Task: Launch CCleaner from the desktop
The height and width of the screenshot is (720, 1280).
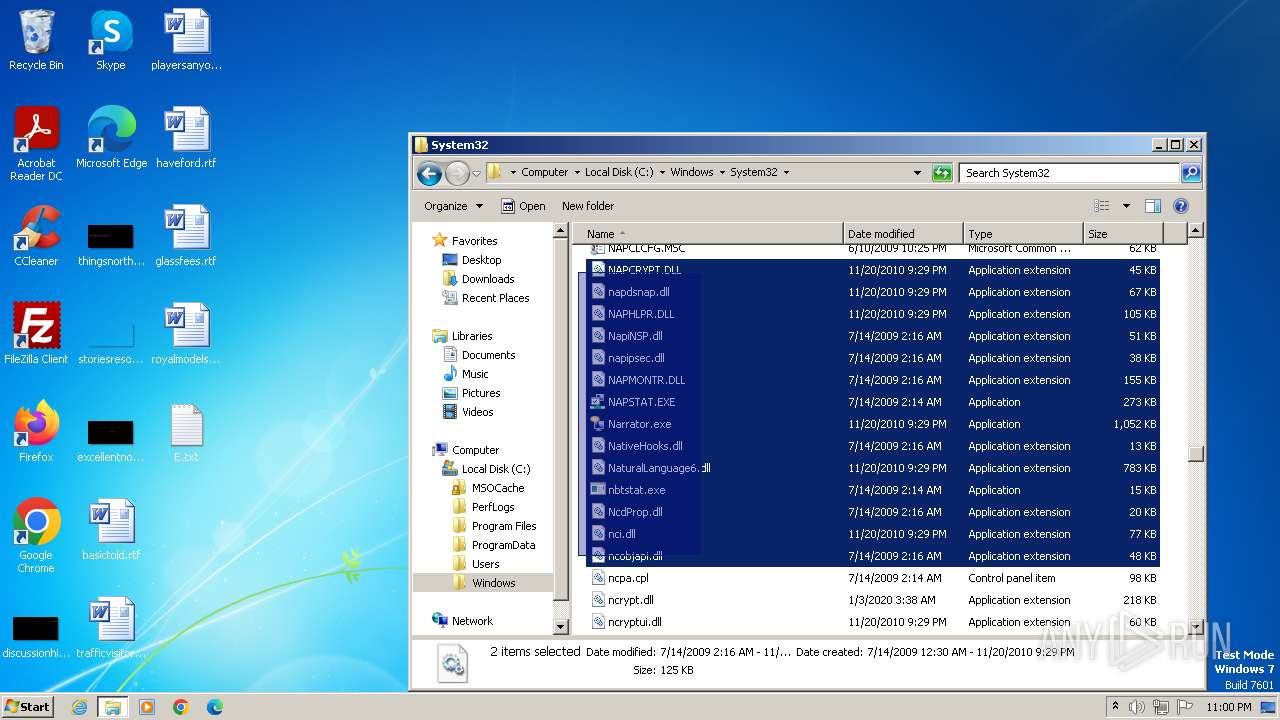Action: click(36, 236)
